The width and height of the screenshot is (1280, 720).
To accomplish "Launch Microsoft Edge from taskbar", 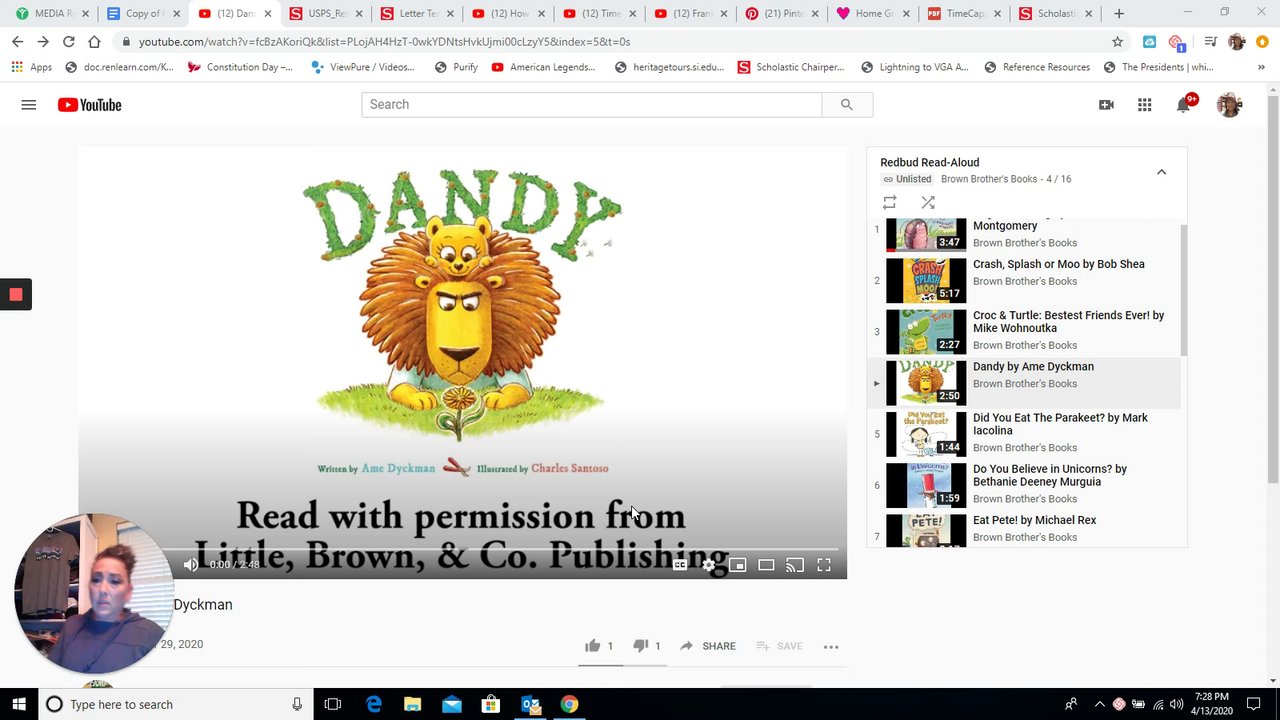I will (373, 704).
